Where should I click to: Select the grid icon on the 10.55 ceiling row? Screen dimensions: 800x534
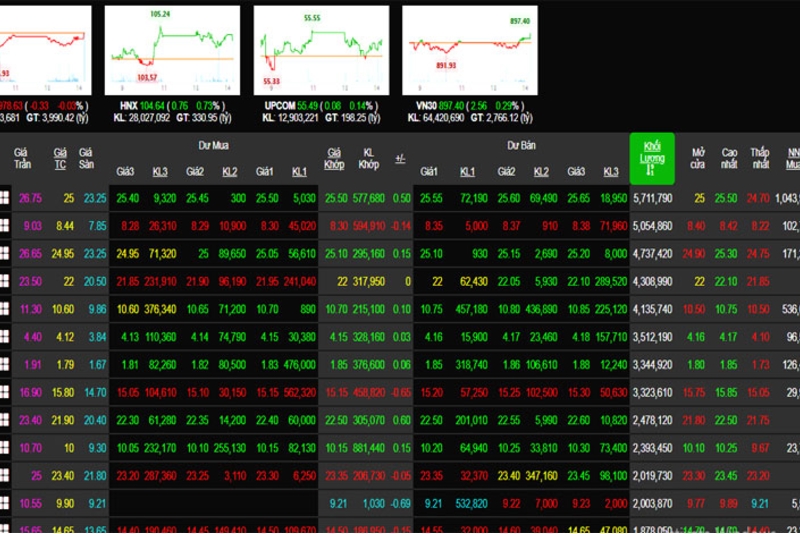[4, 503]
